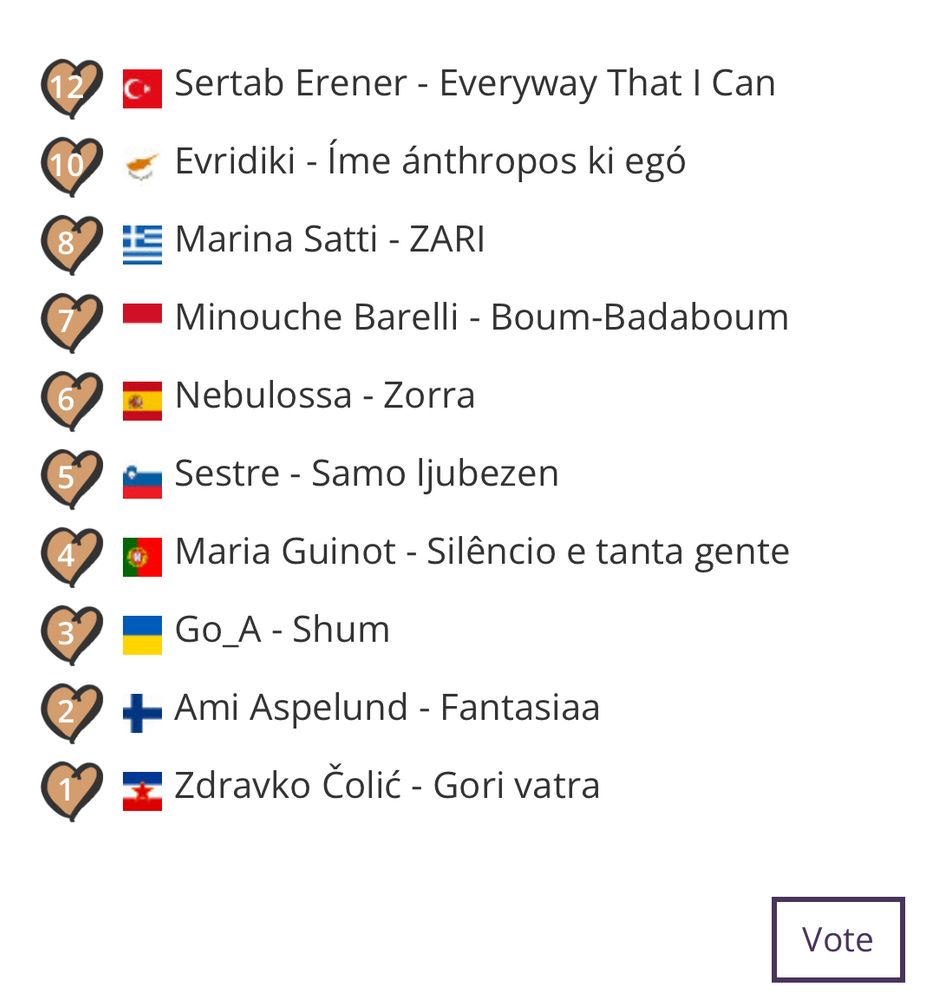Select Minouche Barelli - Boum-Badaboum entry
The height and width of the screenshot is (1000, 951).
[x=482, y=317]
